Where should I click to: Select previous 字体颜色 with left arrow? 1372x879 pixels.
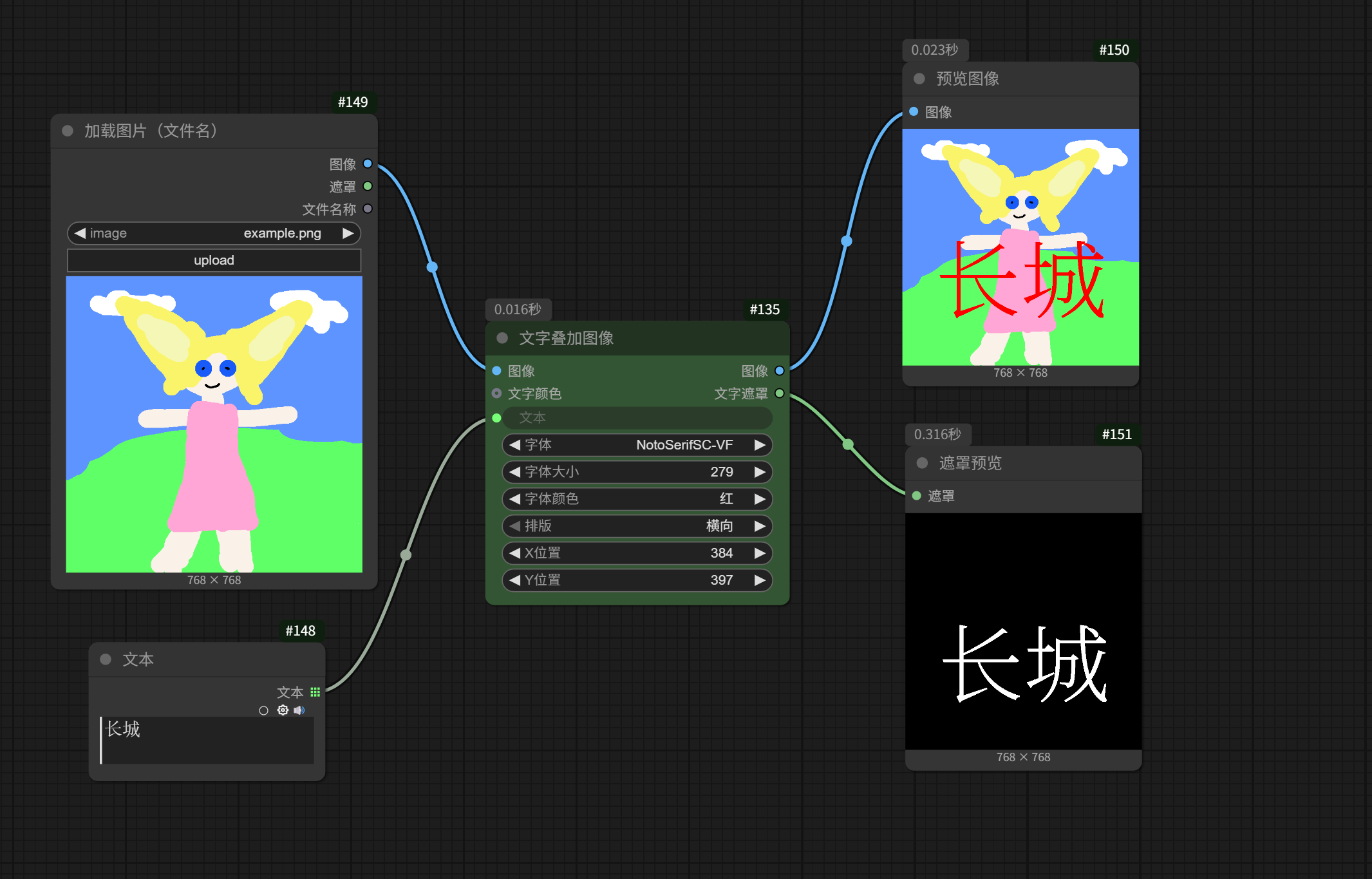coord(514,499)
